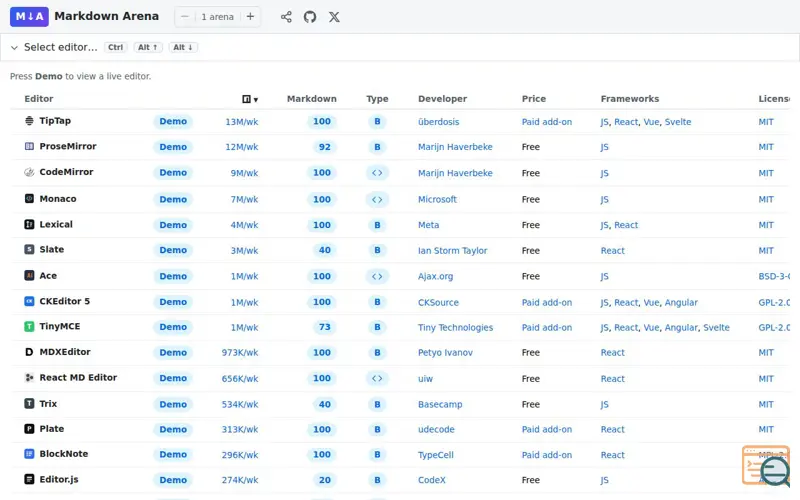Screen dimensions: 800x500
Task: Launch the Demo for BlockNote
Action: click(x=173, y=455)
